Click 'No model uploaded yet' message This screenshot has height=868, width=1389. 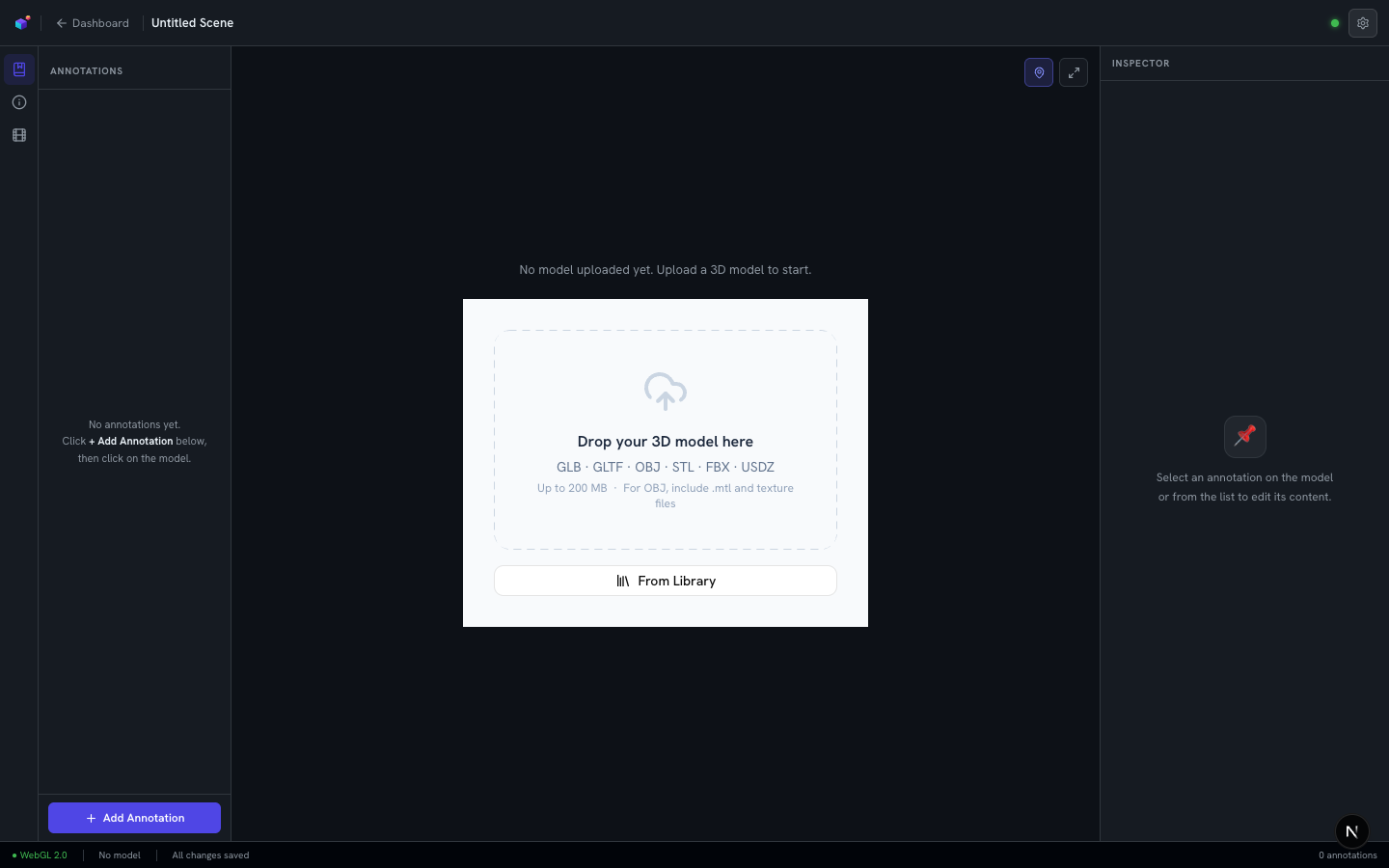[666, 270]
